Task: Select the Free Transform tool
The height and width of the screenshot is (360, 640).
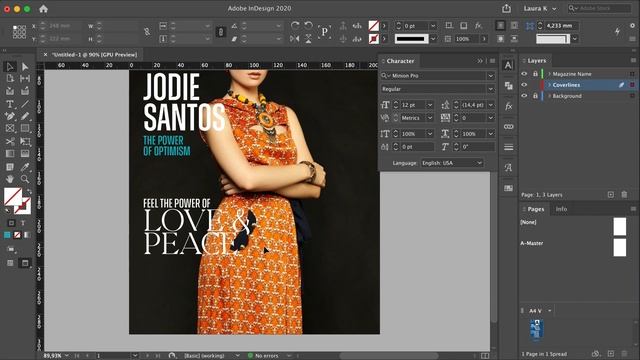Action: click(25, 142)
